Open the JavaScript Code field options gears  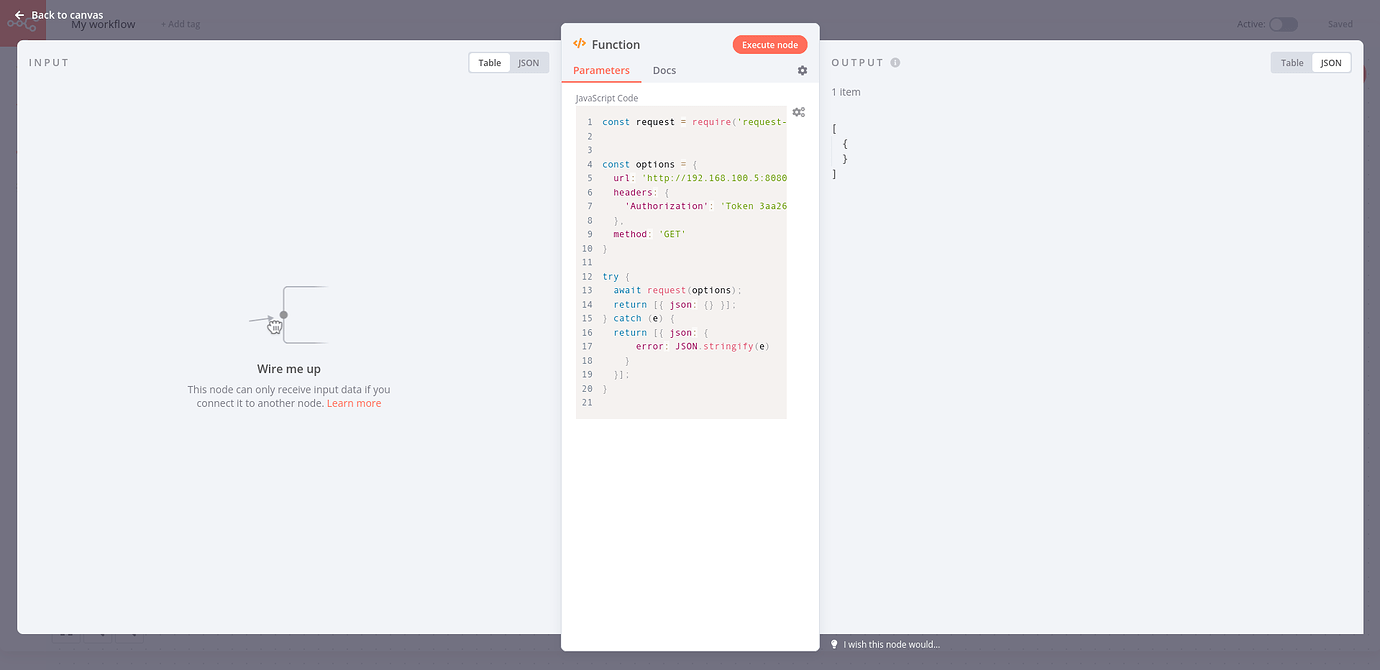click(x=798, y=112)
